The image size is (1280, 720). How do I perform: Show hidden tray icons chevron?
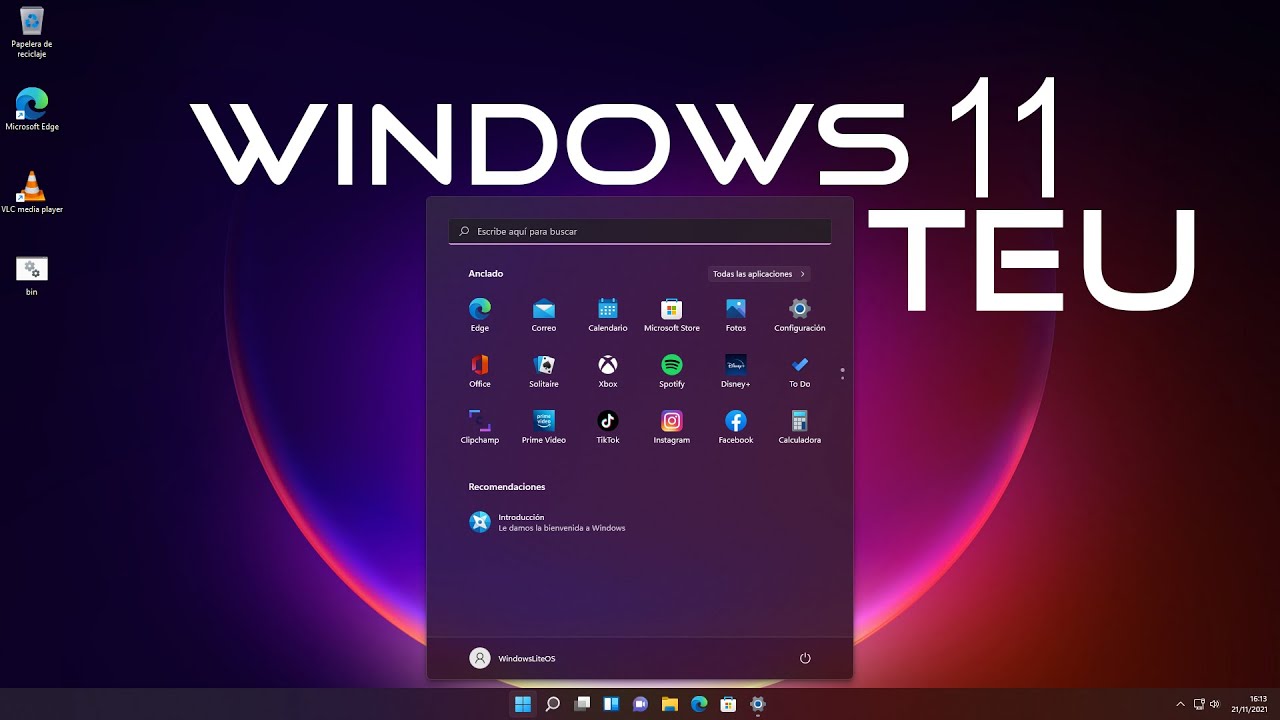[1180, 704]
